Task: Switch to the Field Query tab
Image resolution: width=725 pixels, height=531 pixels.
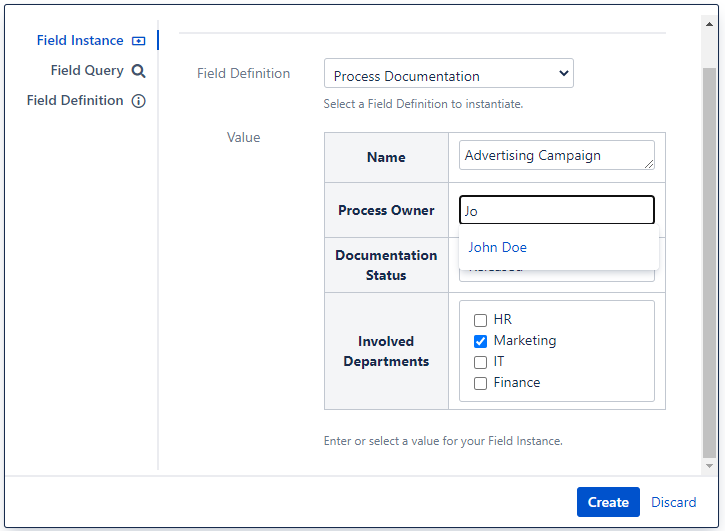Action: pyautogui.click(x=98, y=71)
